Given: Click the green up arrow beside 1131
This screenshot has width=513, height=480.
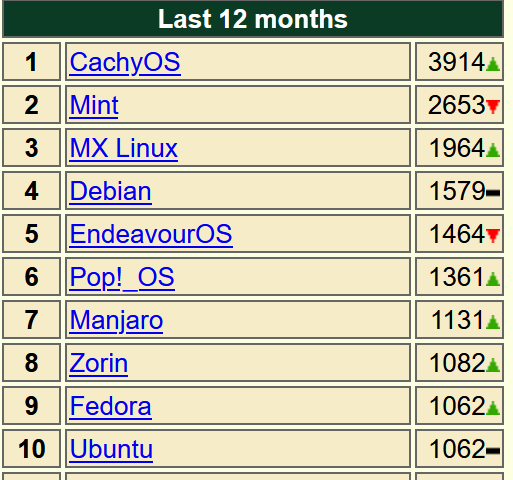Looking at the screenshot, I should click(493, 322).
